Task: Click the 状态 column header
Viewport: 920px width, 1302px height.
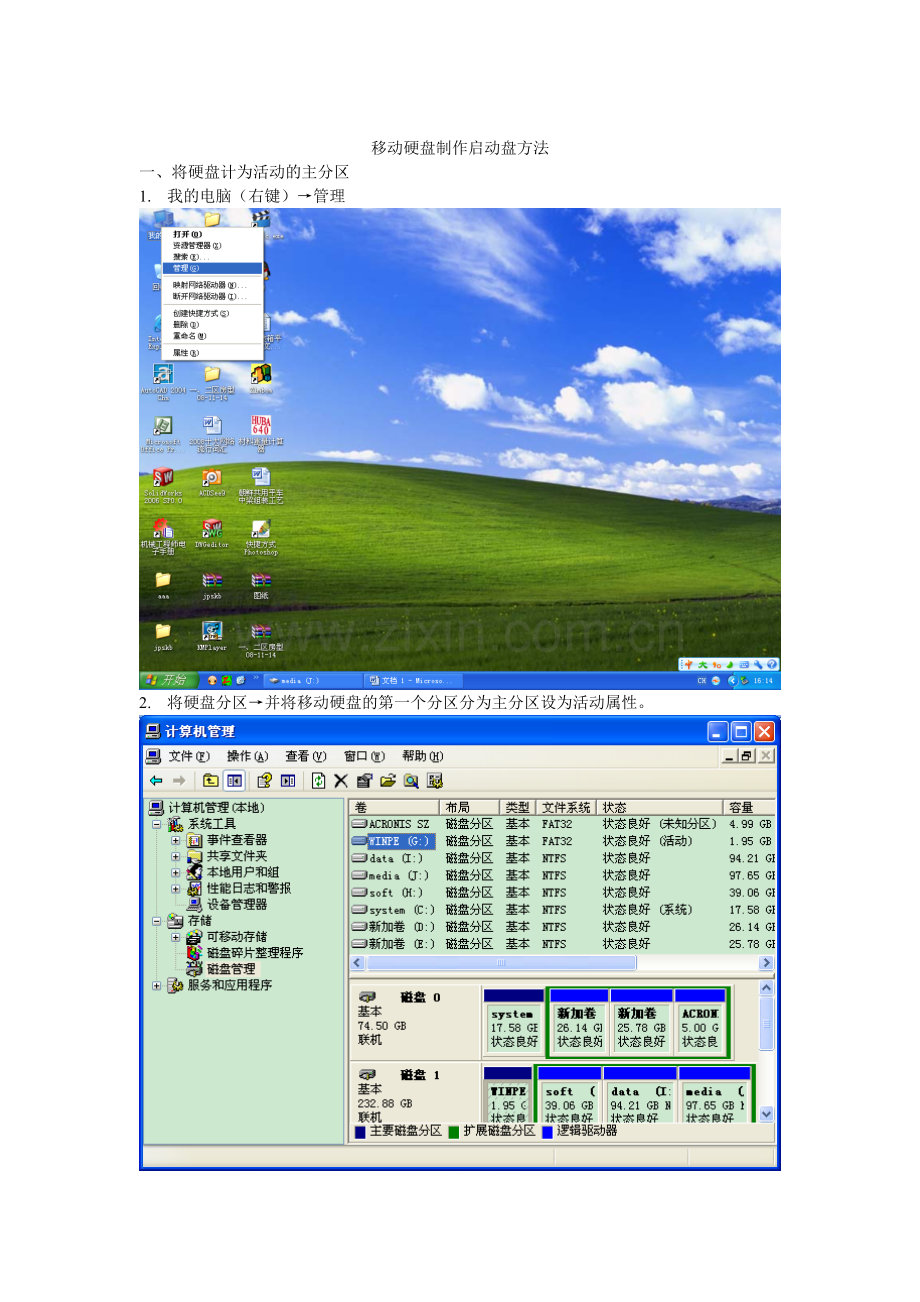Action: pyautogui.click(x=660, y=807)
